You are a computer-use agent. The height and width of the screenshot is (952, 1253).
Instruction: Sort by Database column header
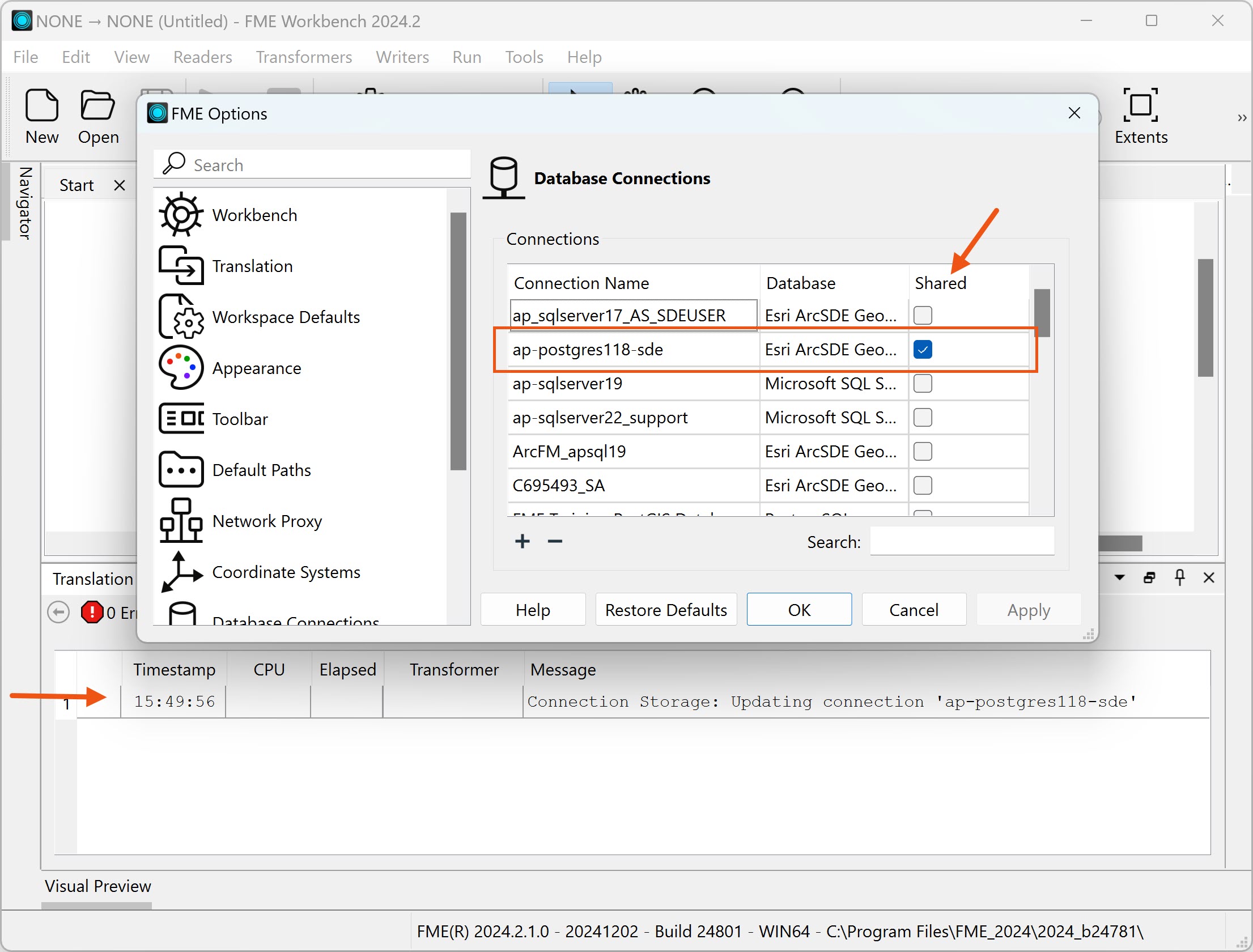tap(834, 283)
